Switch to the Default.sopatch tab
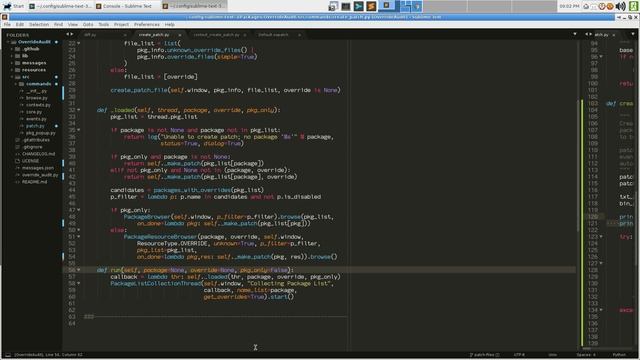Screen dimensions: 640x360 tap(273, 35)
